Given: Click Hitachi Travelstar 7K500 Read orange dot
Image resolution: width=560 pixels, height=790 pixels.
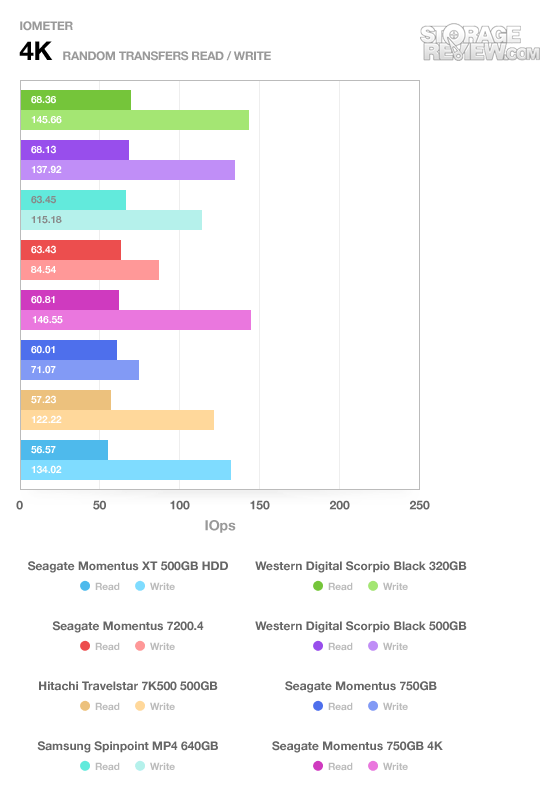Looking at the screenshot, I should tap(85, 706).
